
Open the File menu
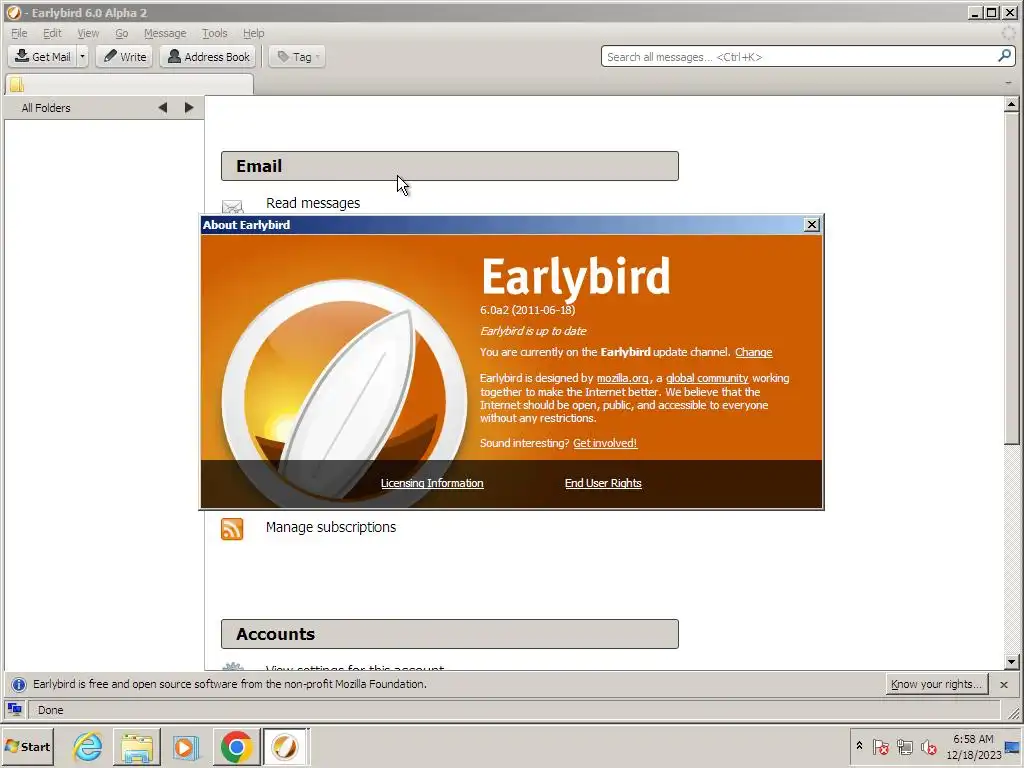coord(19,33)
